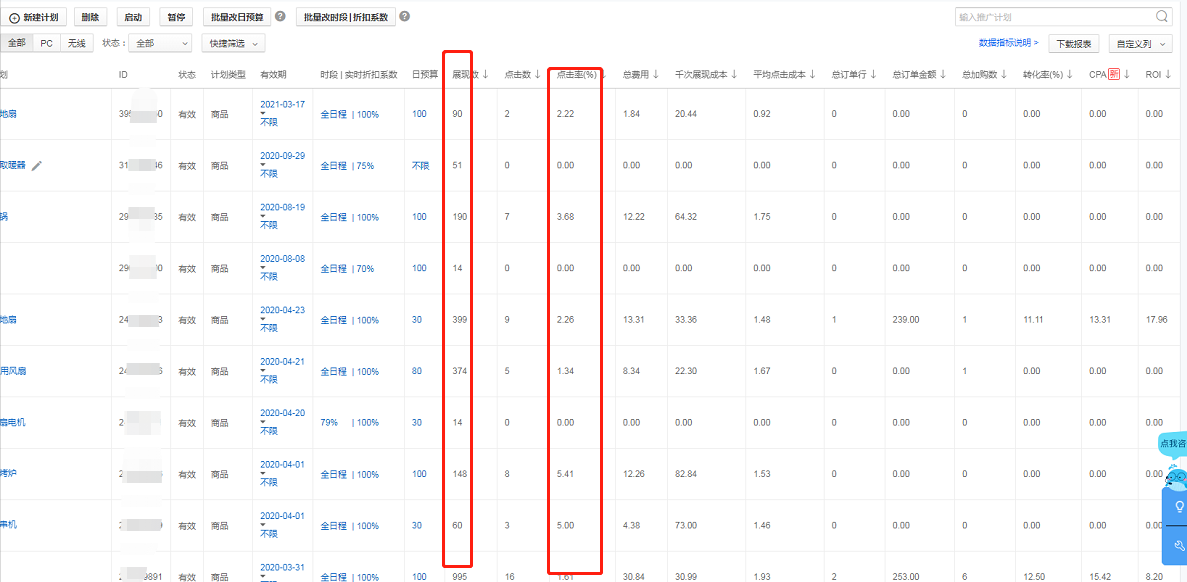Image resolution: width=1187 pixels, height=582 pixels.
Task: Open the 自定义列 dropdown
Action: (1140, 44)
